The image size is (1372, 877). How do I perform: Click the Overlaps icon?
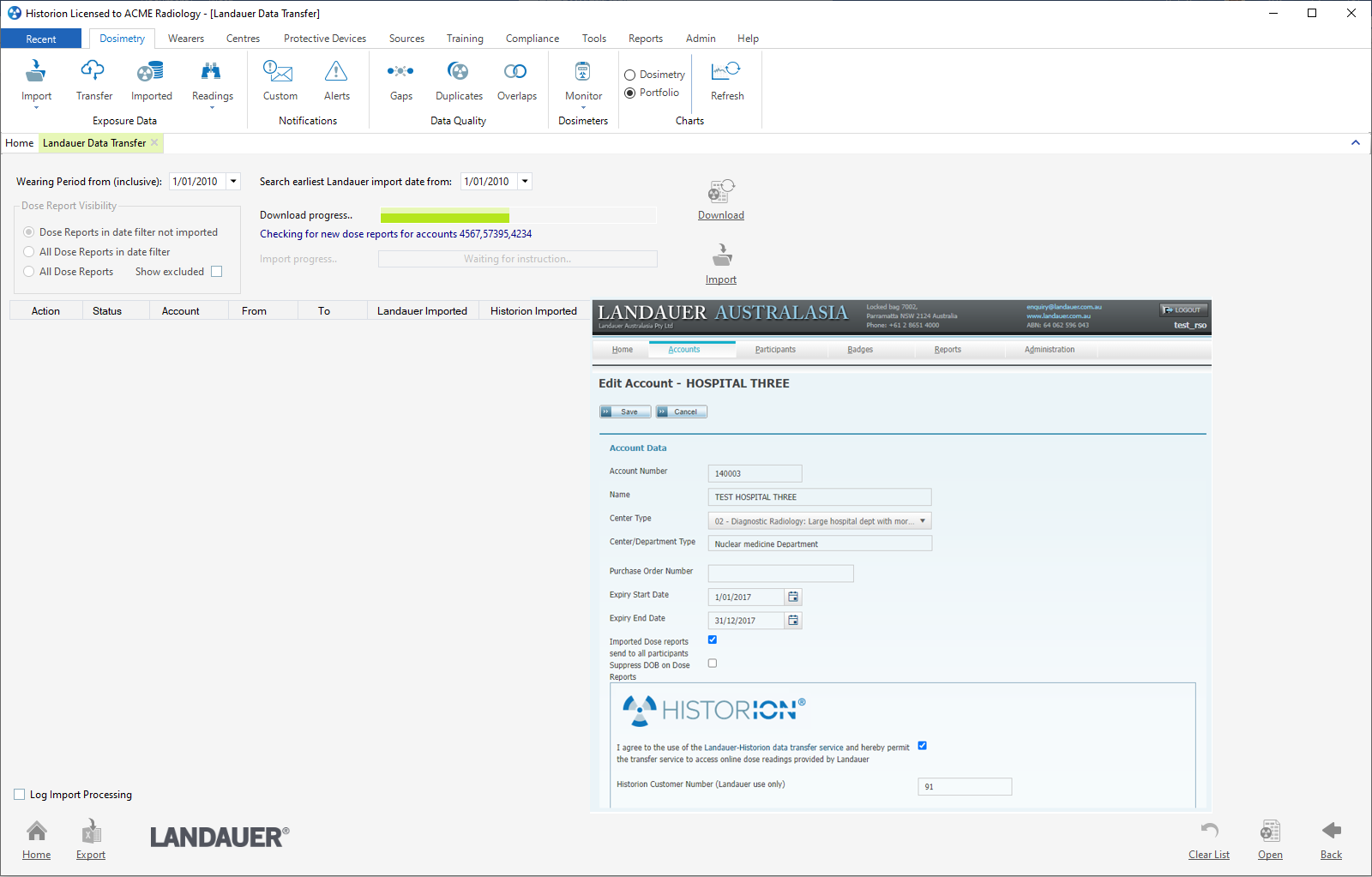pos(515,70)
